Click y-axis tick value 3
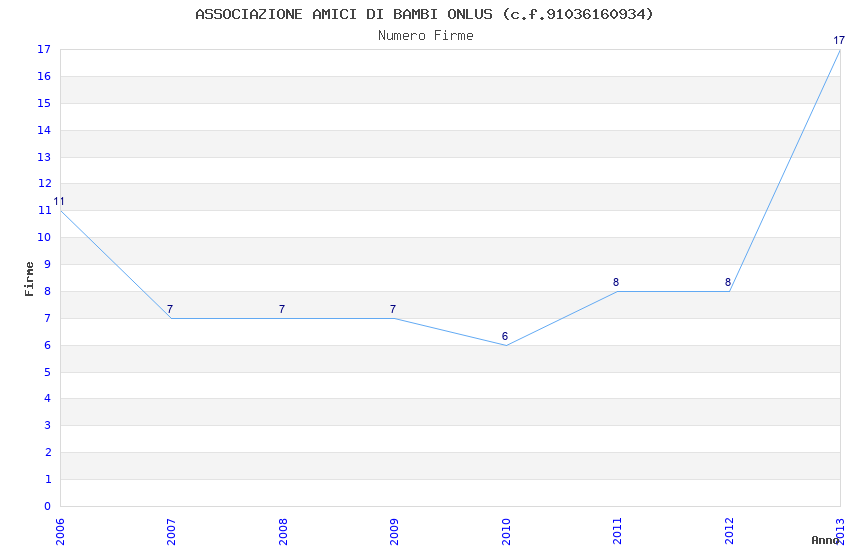Viewport: 850px width, 550px height. click(x=48, y=425)
